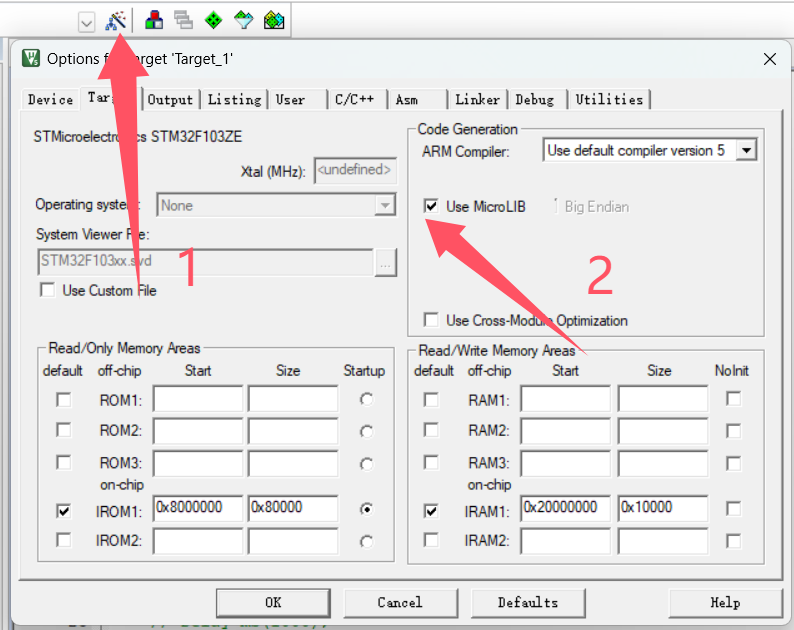
Task: Disable the Use MicroLIB checkbox
Action: [x=431, y=206]
